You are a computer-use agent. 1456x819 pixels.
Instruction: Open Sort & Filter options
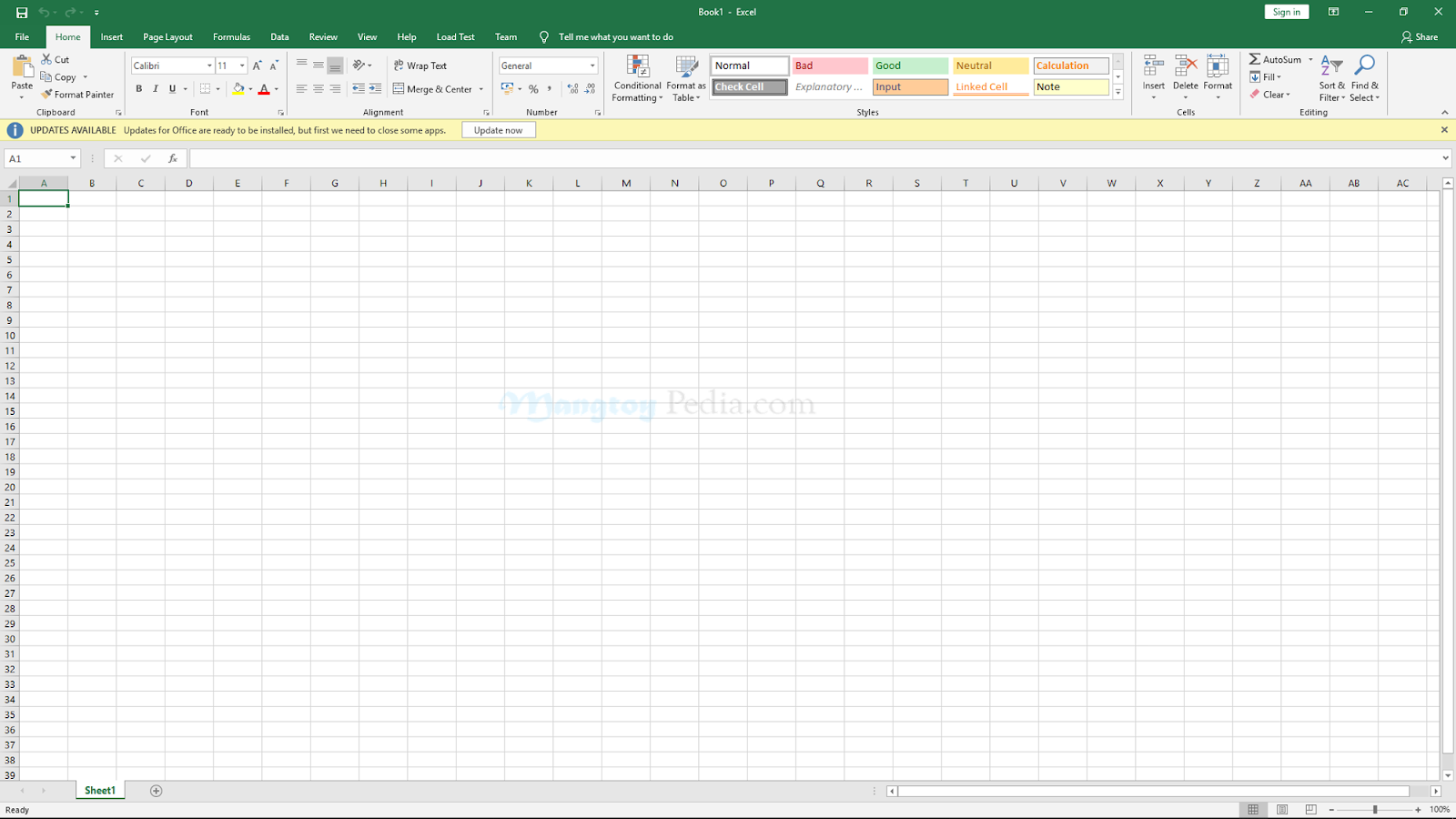[x=1331, y=77]
